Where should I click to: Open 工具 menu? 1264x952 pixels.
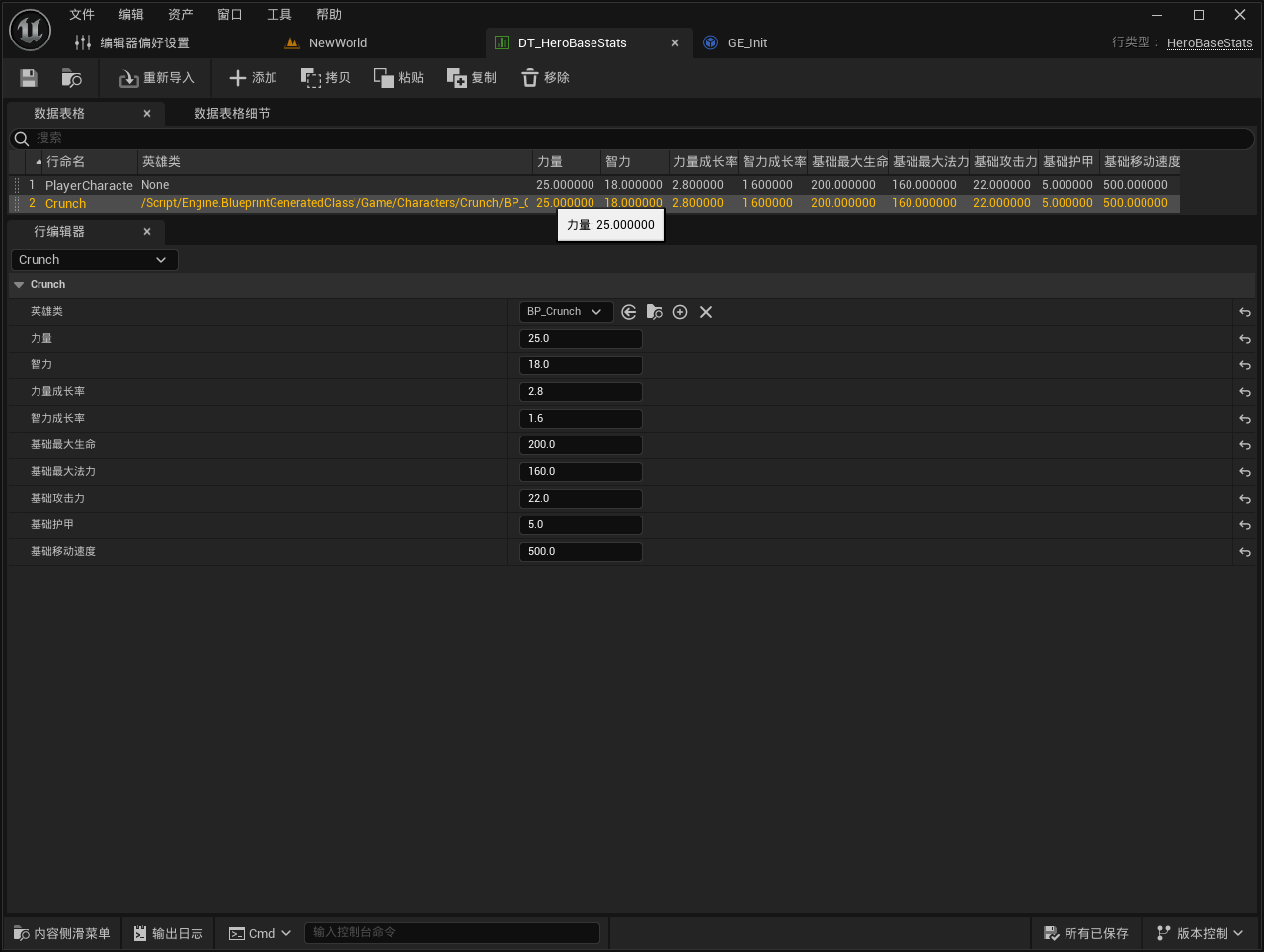279,15
